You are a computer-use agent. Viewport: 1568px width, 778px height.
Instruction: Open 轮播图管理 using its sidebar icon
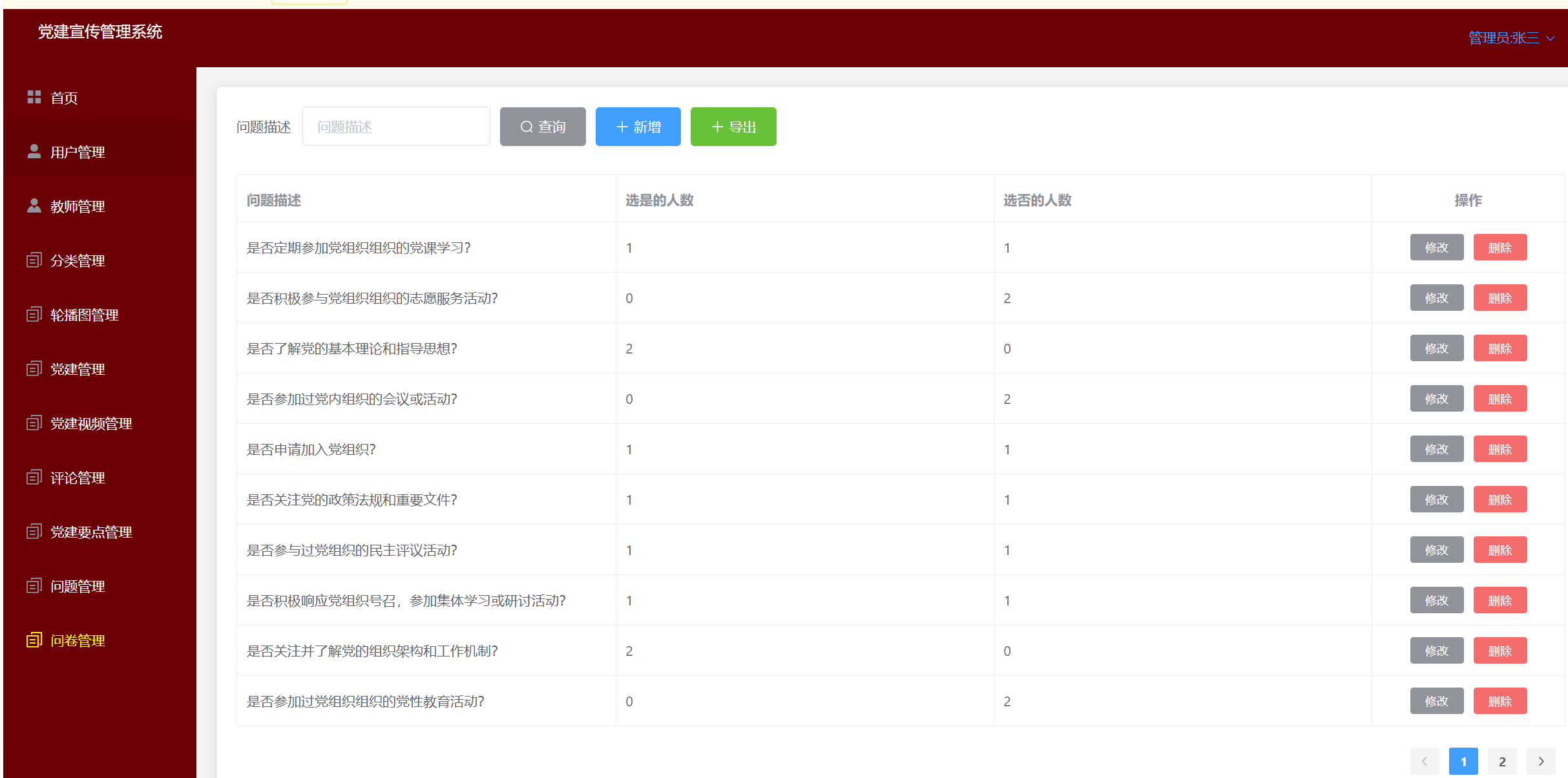tap(34, 315)
